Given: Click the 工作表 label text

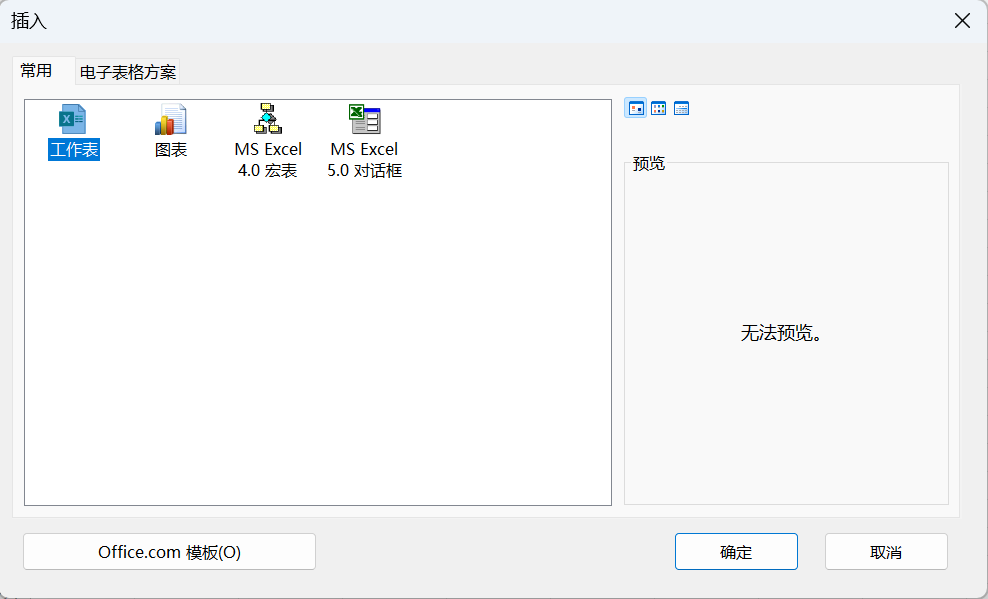Looking at the screenshot, I should click(74, 150).
